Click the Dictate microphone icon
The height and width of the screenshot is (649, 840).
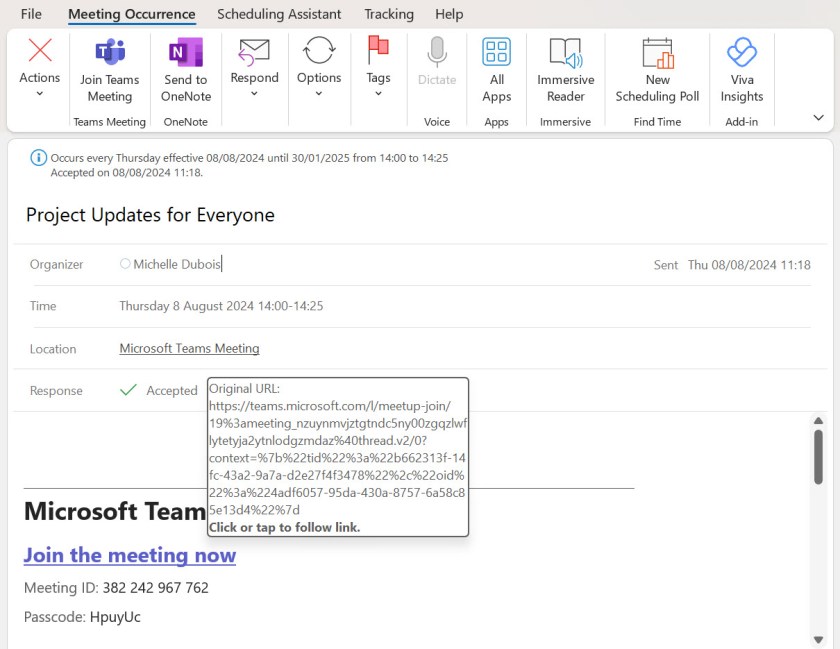pyautogui.click(x=437, y=51)
